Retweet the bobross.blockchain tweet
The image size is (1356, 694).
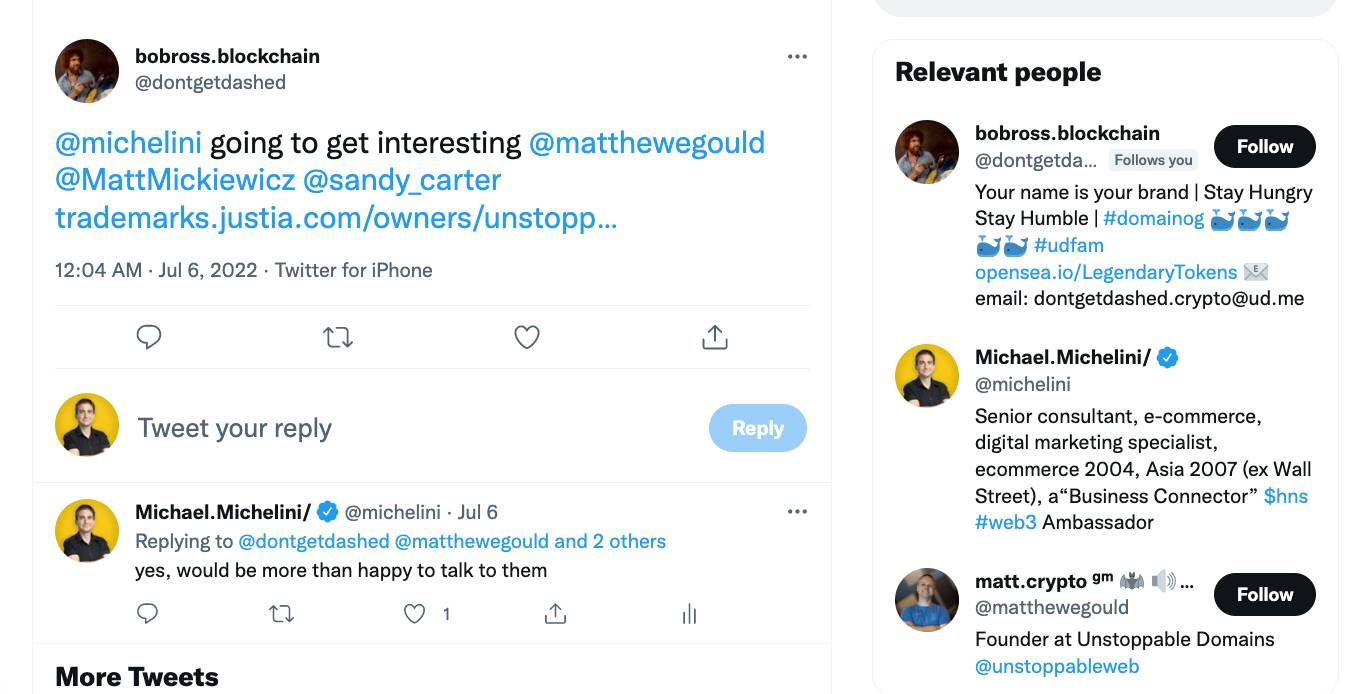pyautogui.click(x=338, y=338)
